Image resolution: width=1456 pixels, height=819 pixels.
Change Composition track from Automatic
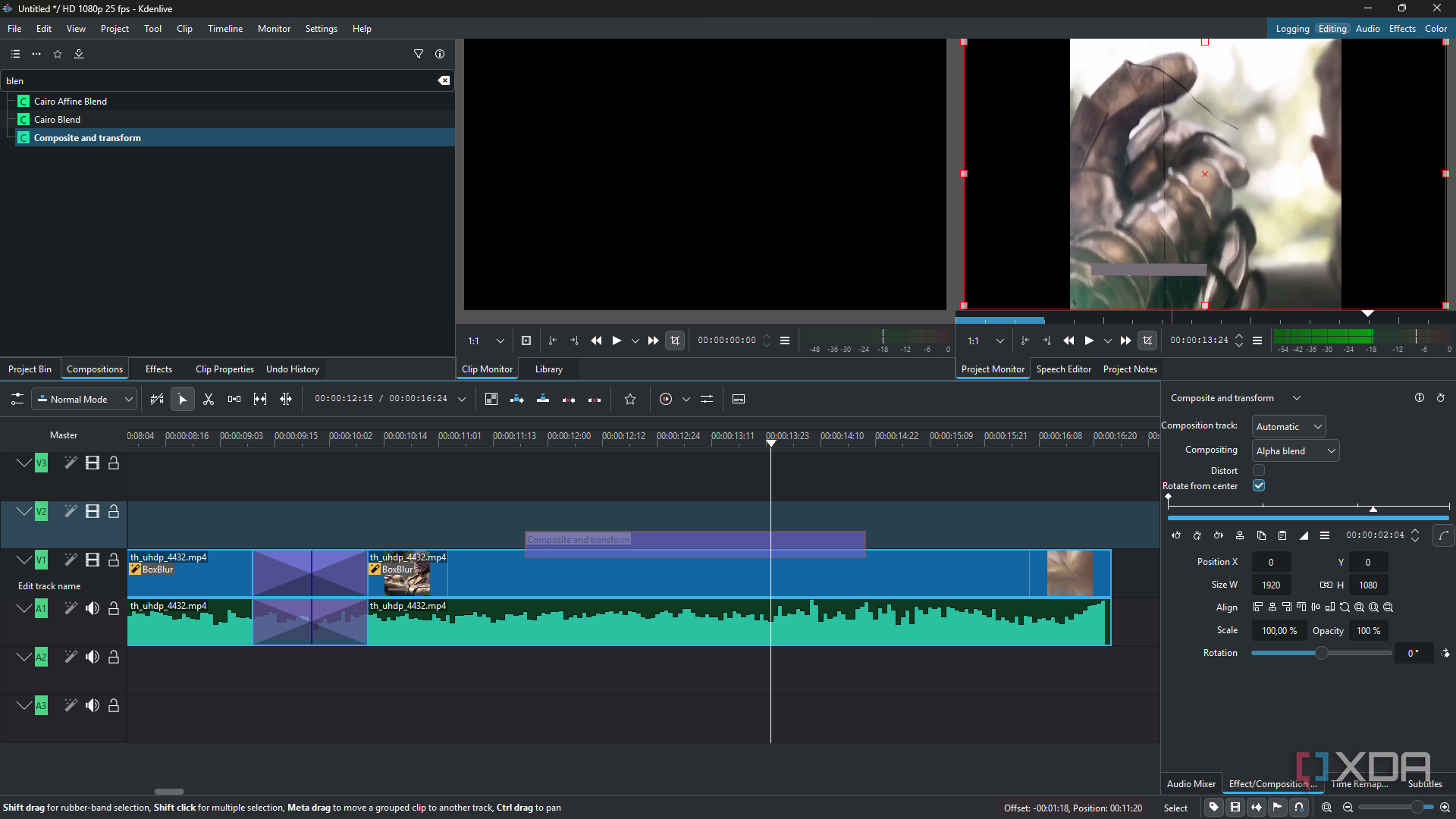click(1287, 425)
